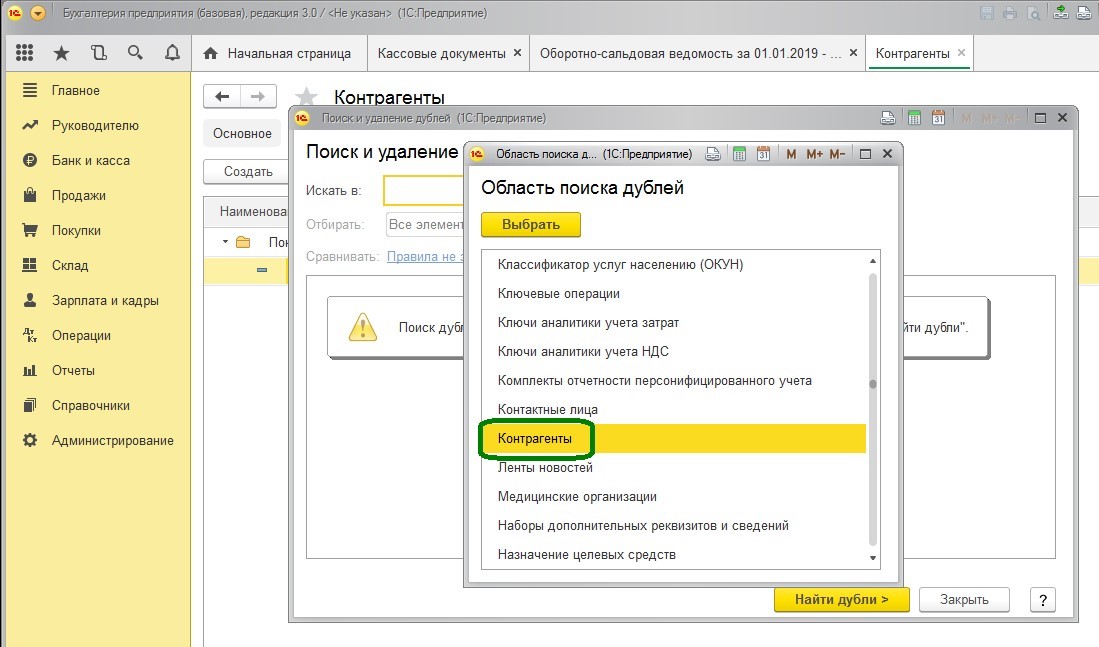Open Правила comparison link
The width and height of the screenshot is (1099, 647).
425,257
